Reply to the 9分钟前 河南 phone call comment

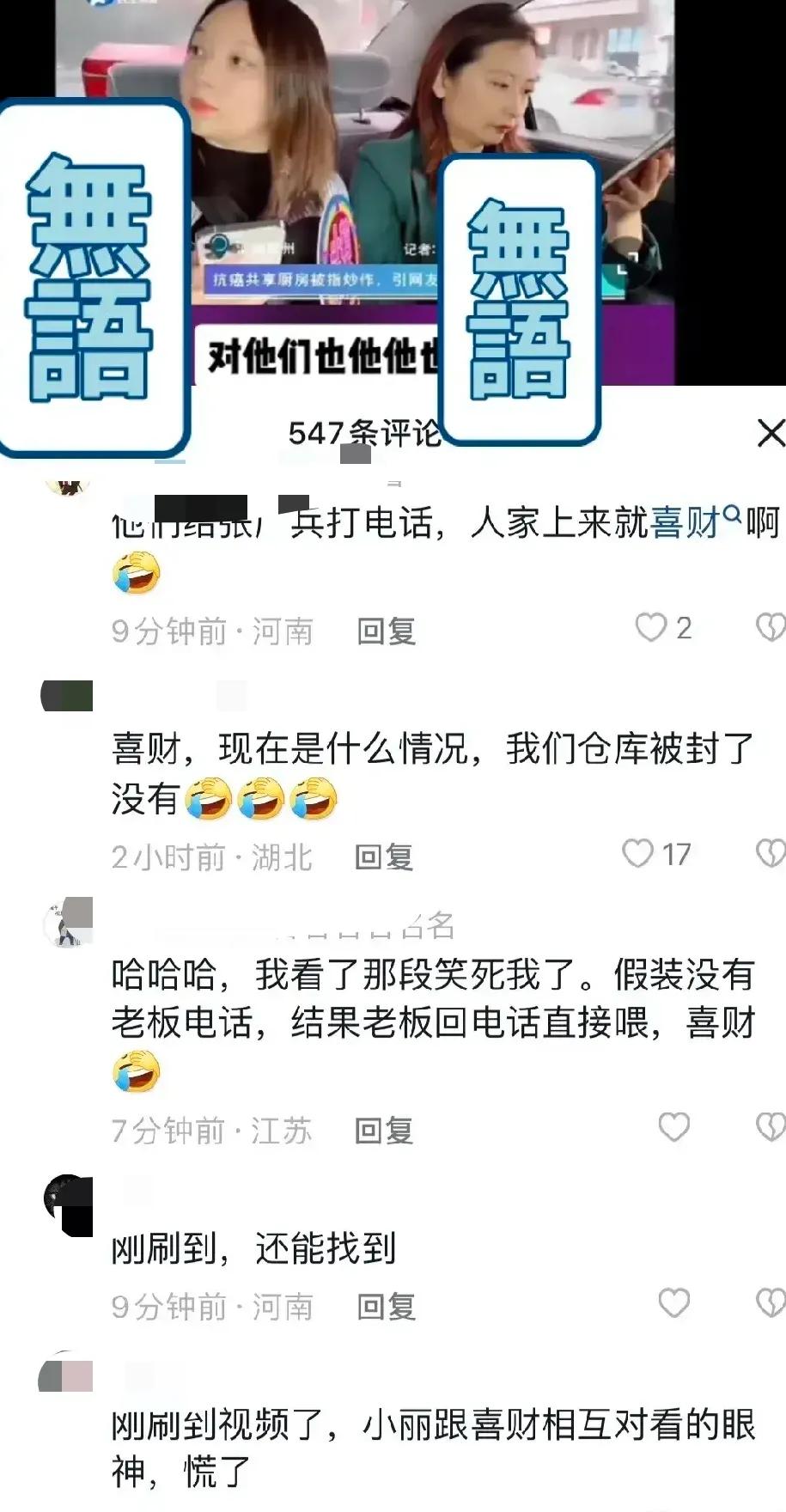tap(387, 631)
